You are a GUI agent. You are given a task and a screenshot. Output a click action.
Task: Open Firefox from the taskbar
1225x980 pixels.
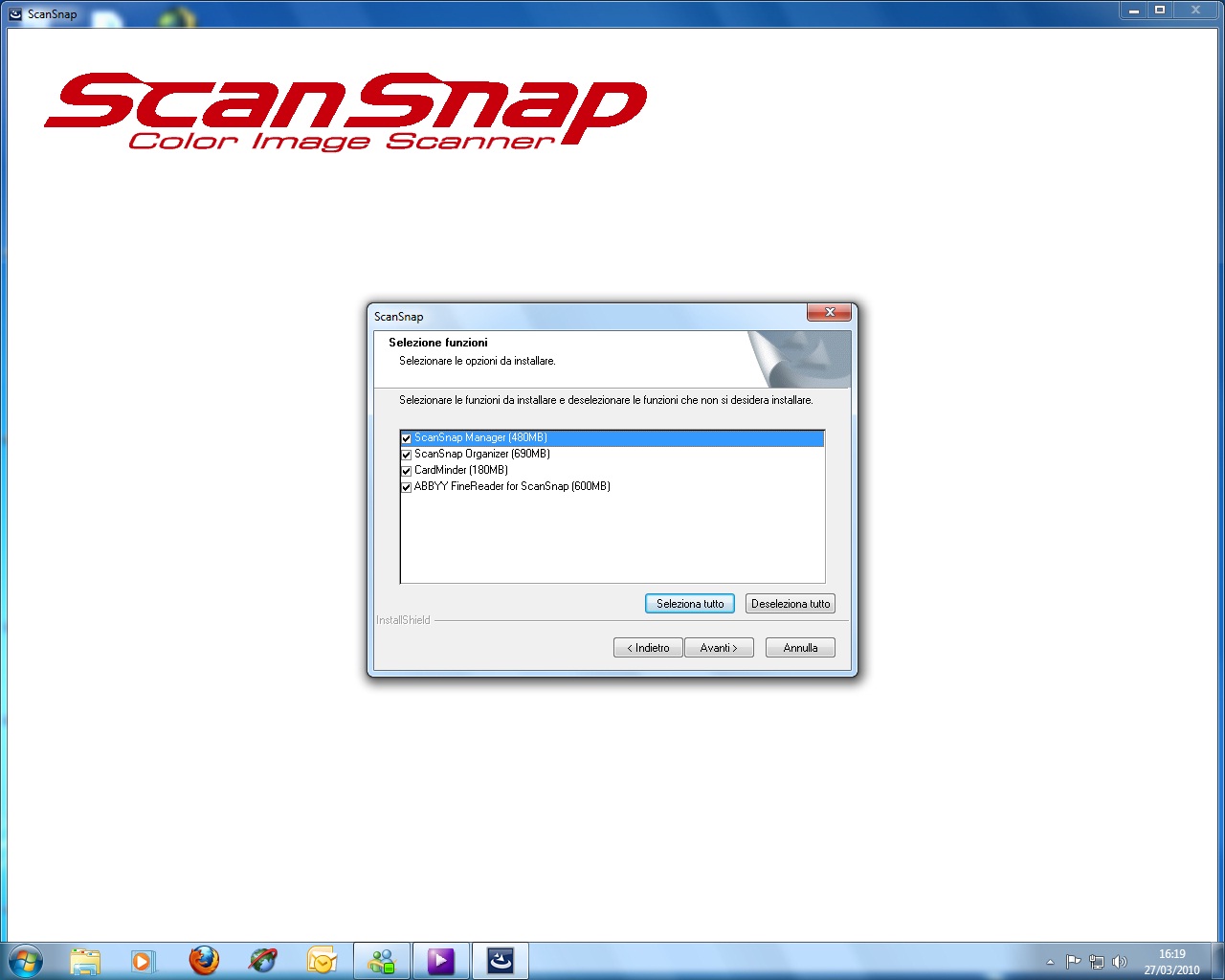coord(204,961)
